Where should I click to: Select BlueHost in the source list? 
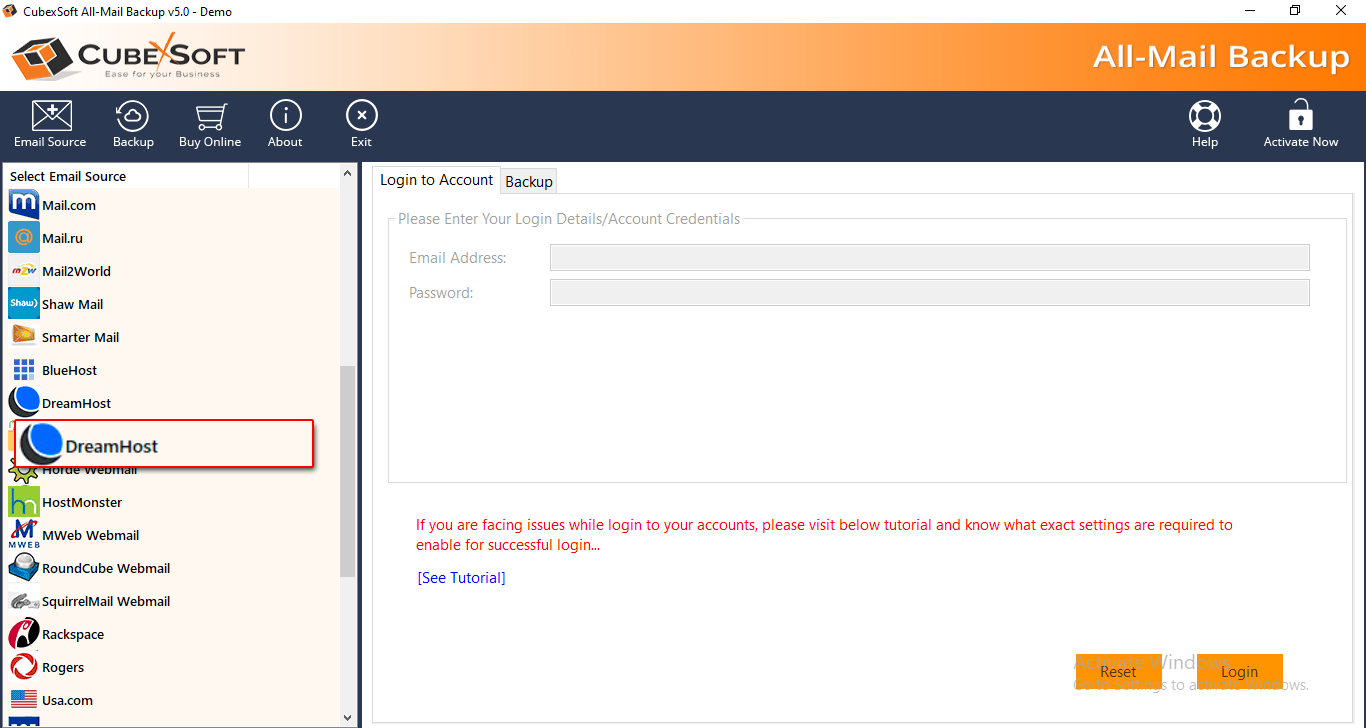(69, 370)
